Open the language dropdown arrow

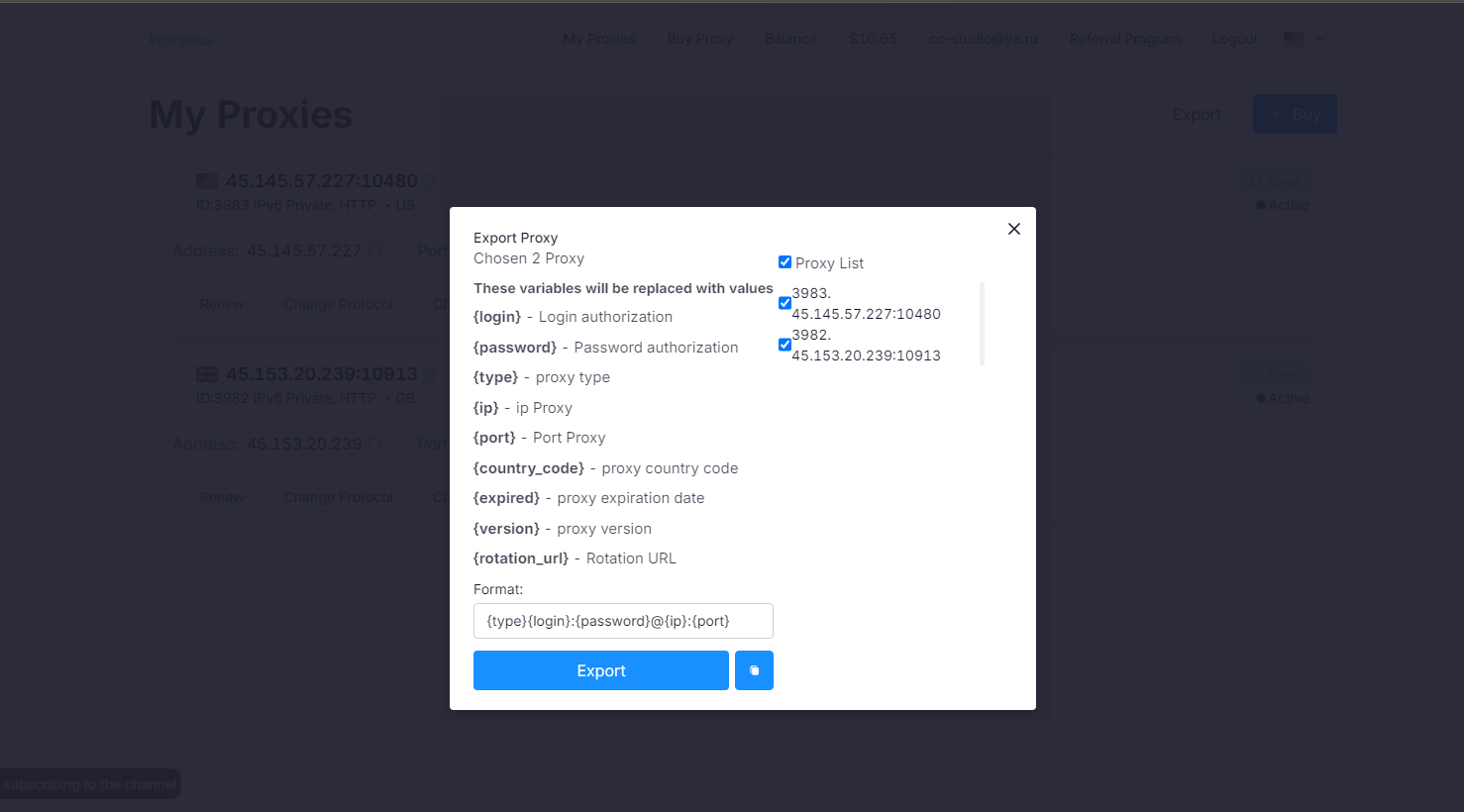1319,40
